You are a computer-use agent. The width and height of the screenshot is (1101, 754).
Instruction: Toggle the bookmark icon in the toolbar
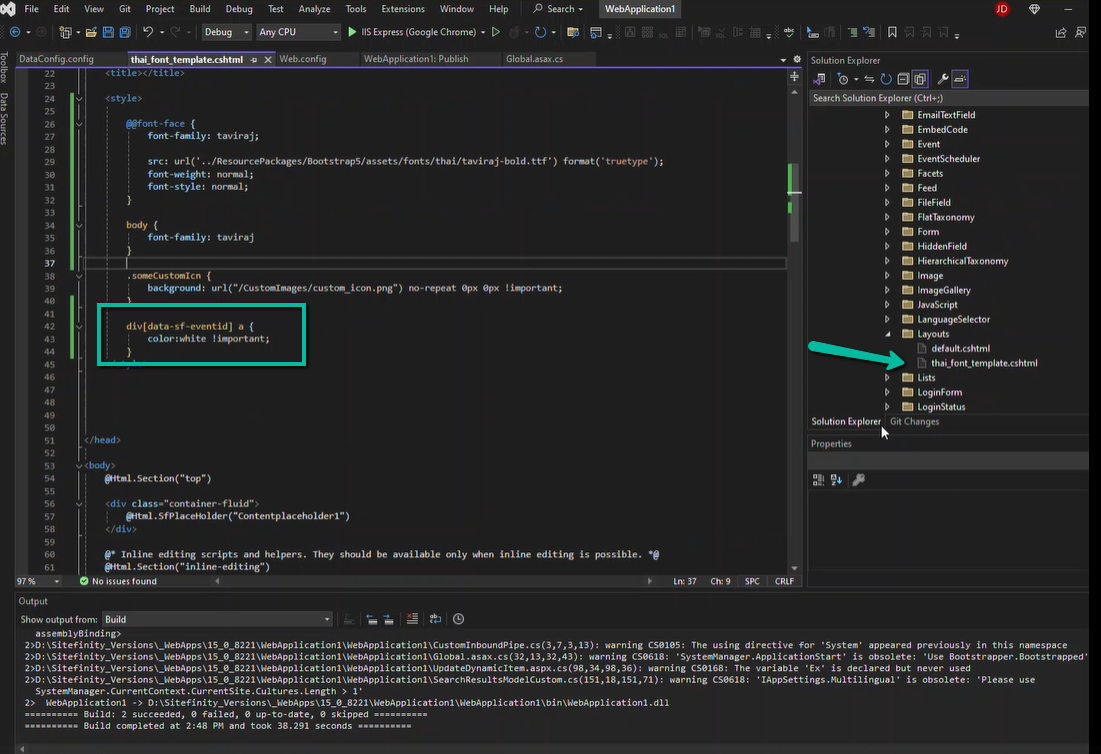click(892, 32)
